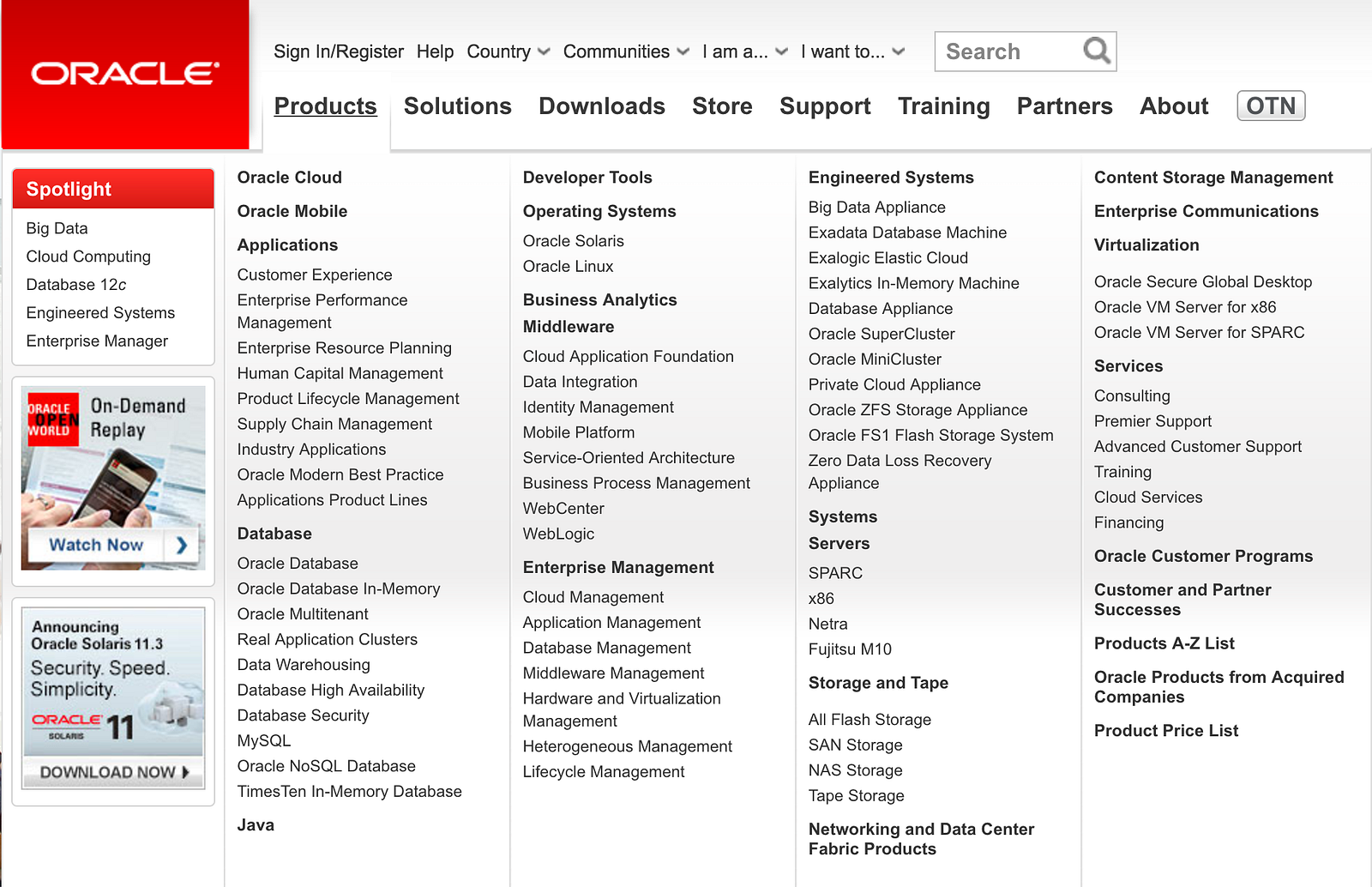Click the OTN button
The image size is (1372, 887).
point(1271,106)
